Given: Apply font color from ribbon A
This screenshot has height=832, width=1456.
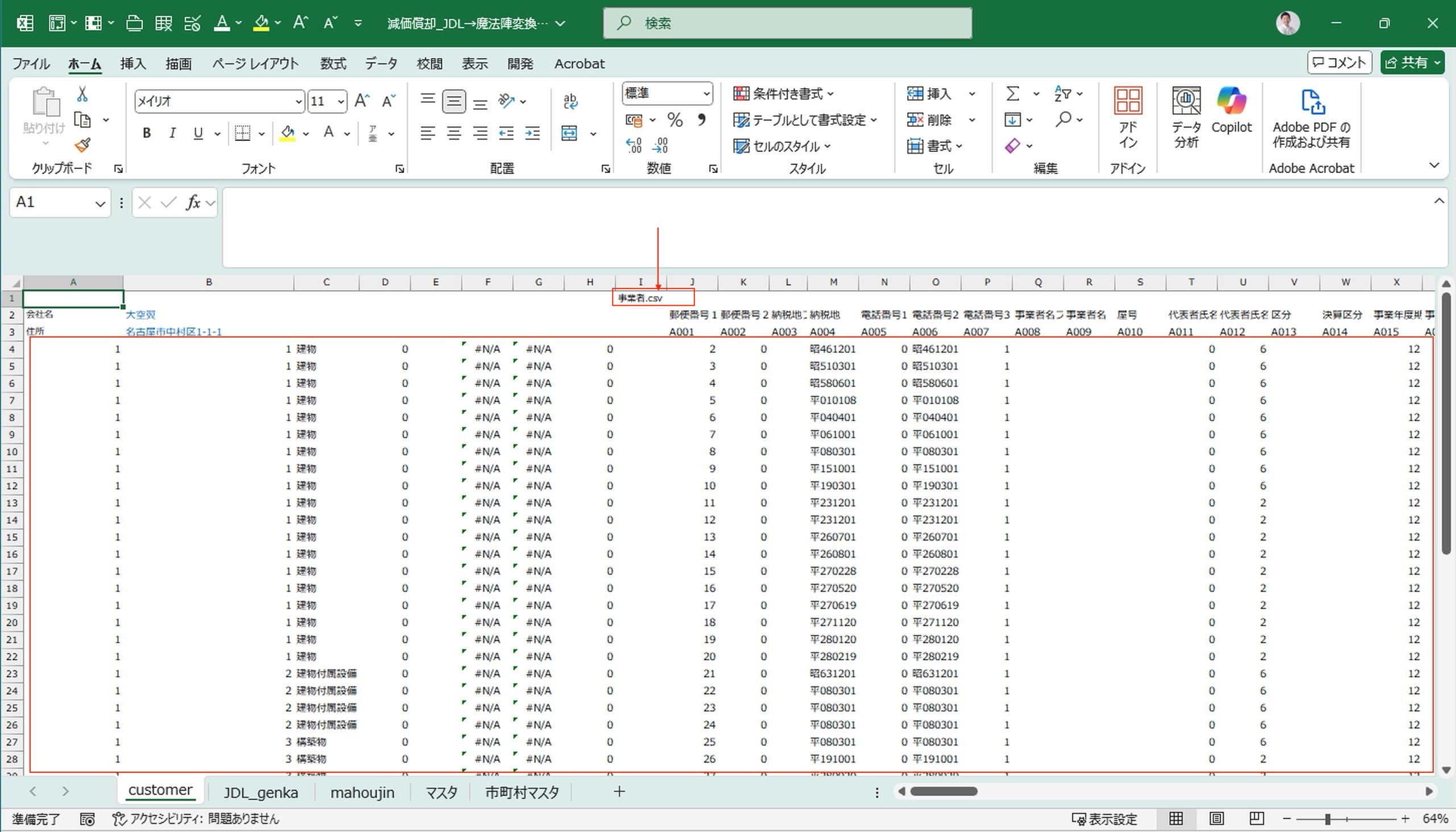Looking at the screenshot, I should 328,133.
